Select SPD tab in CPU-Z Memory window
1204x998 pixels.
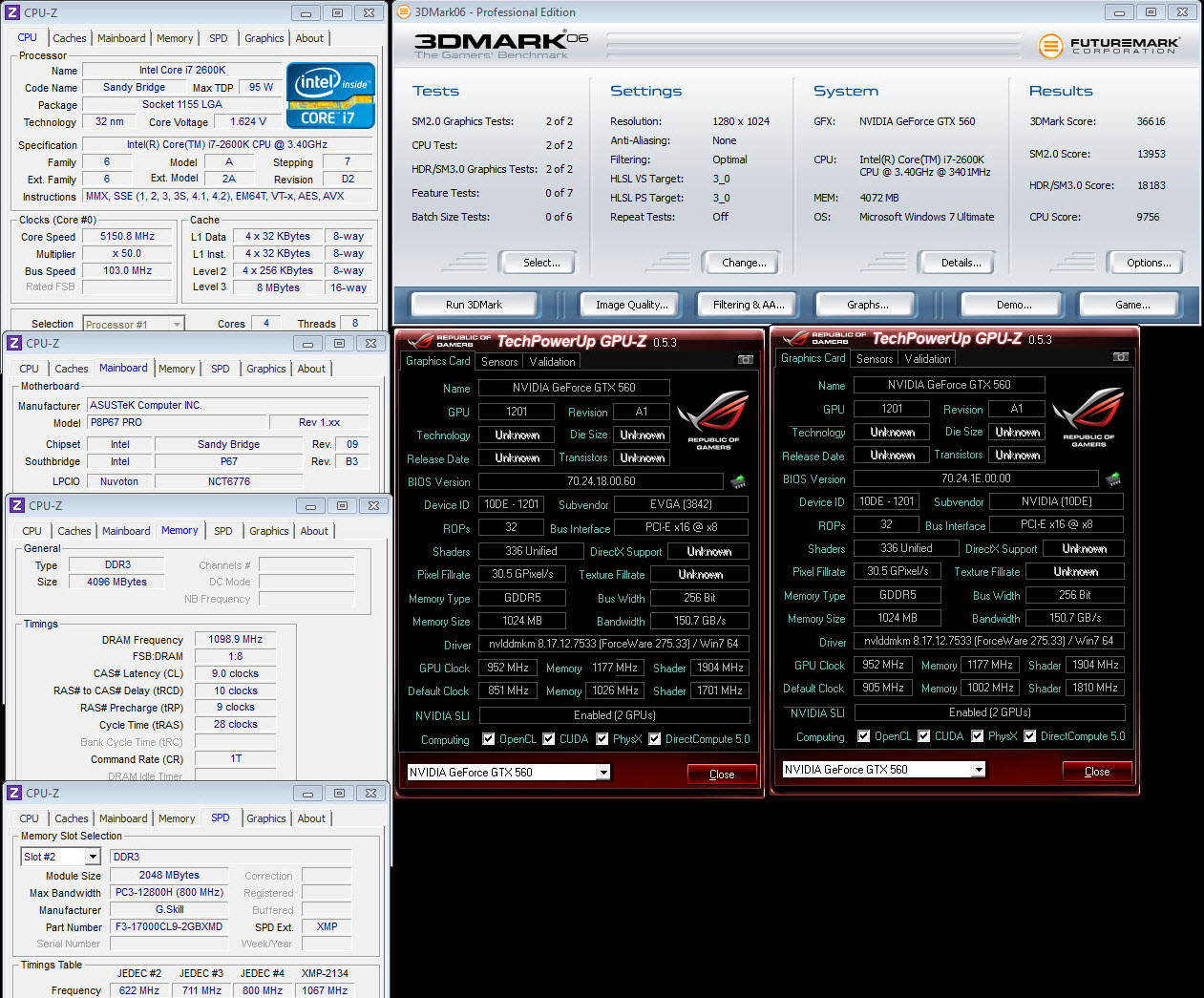click(223, 531)
